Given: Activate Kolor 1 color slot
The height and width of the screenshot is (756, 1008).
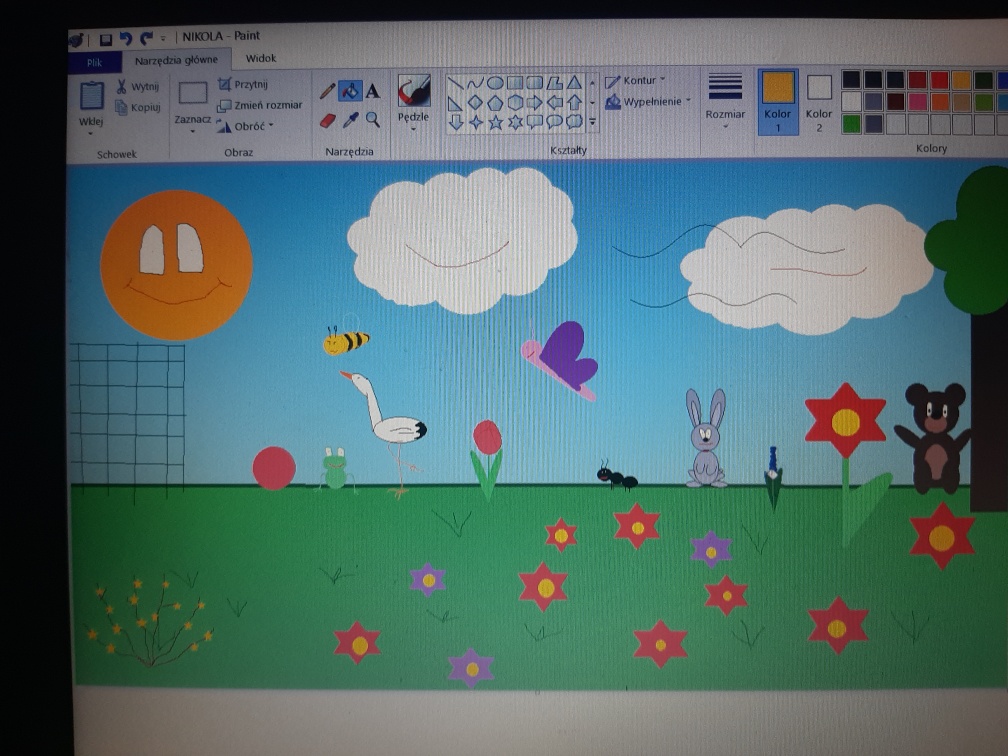Looking at the screenshot, I should click(778, 102).
